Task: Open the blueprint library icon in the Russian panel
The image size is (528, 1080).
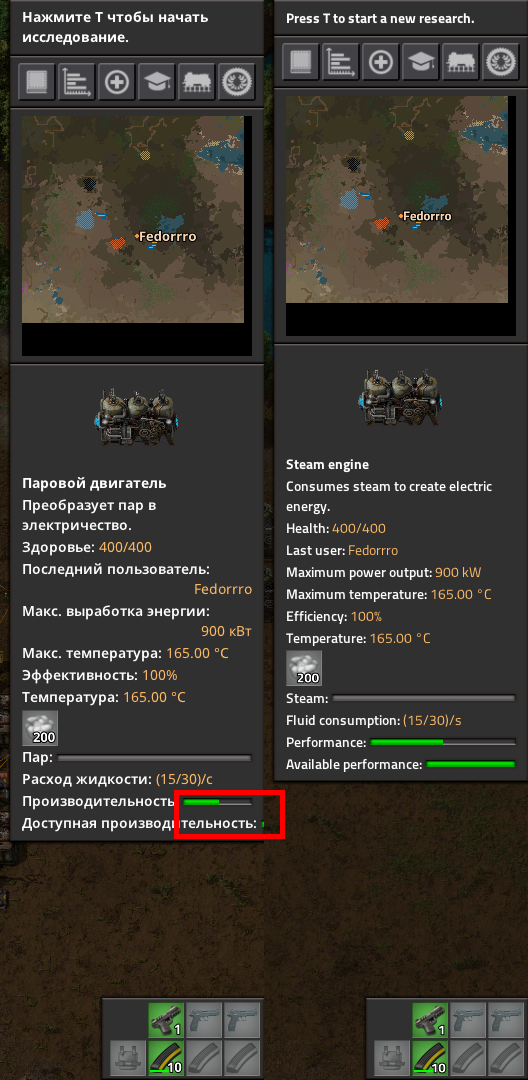Action: click(36, 83)
